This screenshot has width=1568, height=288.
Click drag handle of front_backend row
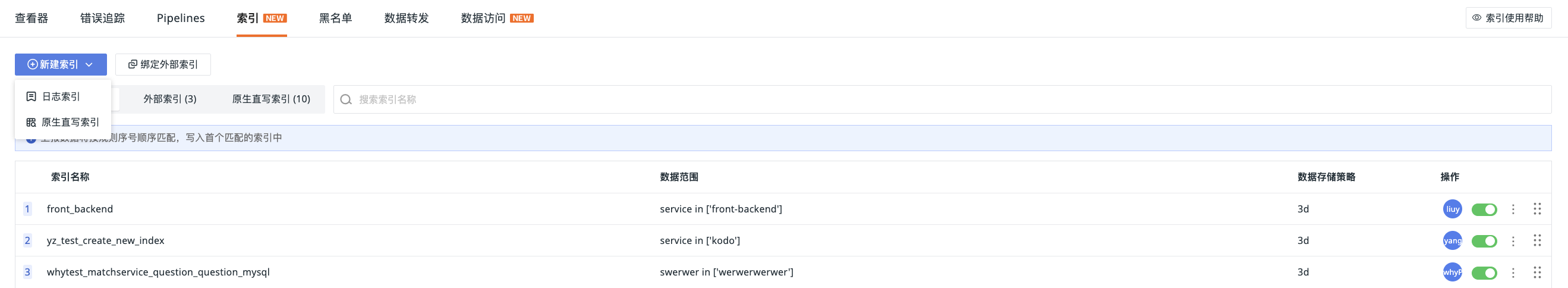[1537, 209]
